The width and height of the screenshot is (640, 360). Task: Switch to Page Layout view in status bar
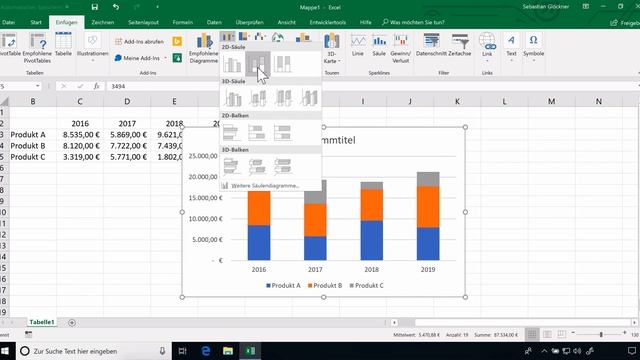pos(547,335)
